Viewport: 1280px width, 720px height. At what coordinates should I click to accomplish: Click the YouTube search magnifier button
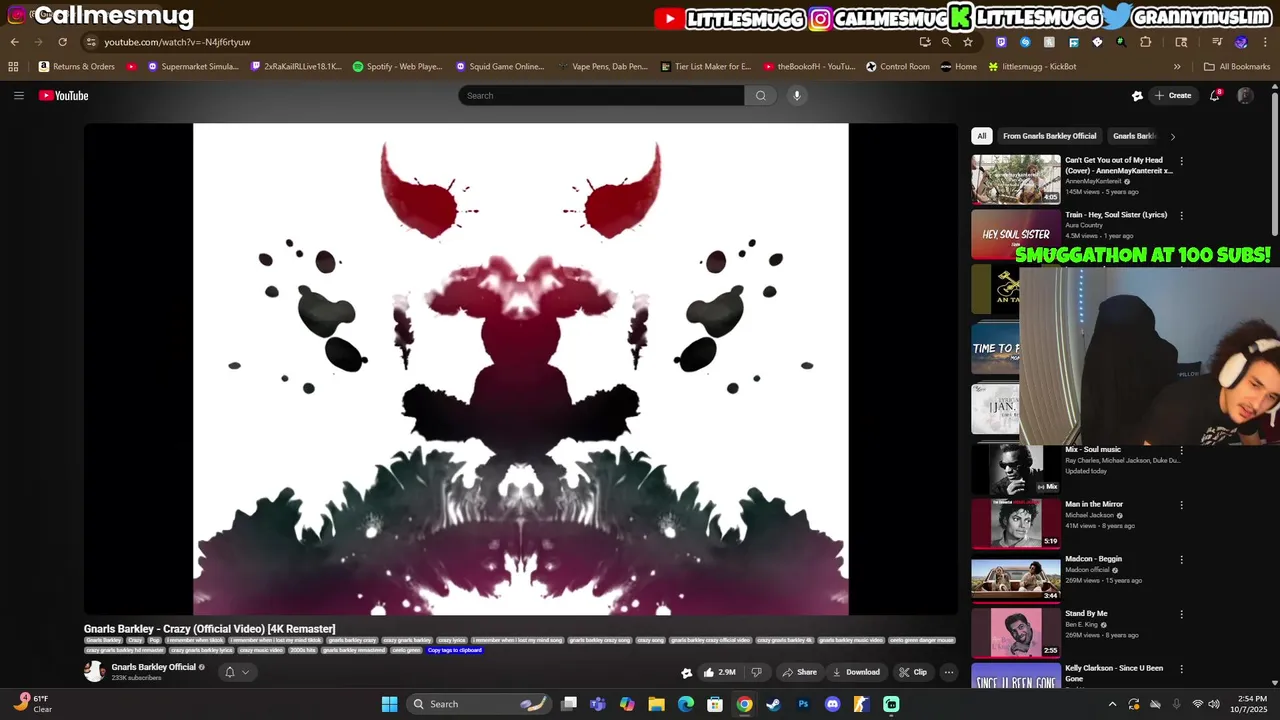pos(761,96)
